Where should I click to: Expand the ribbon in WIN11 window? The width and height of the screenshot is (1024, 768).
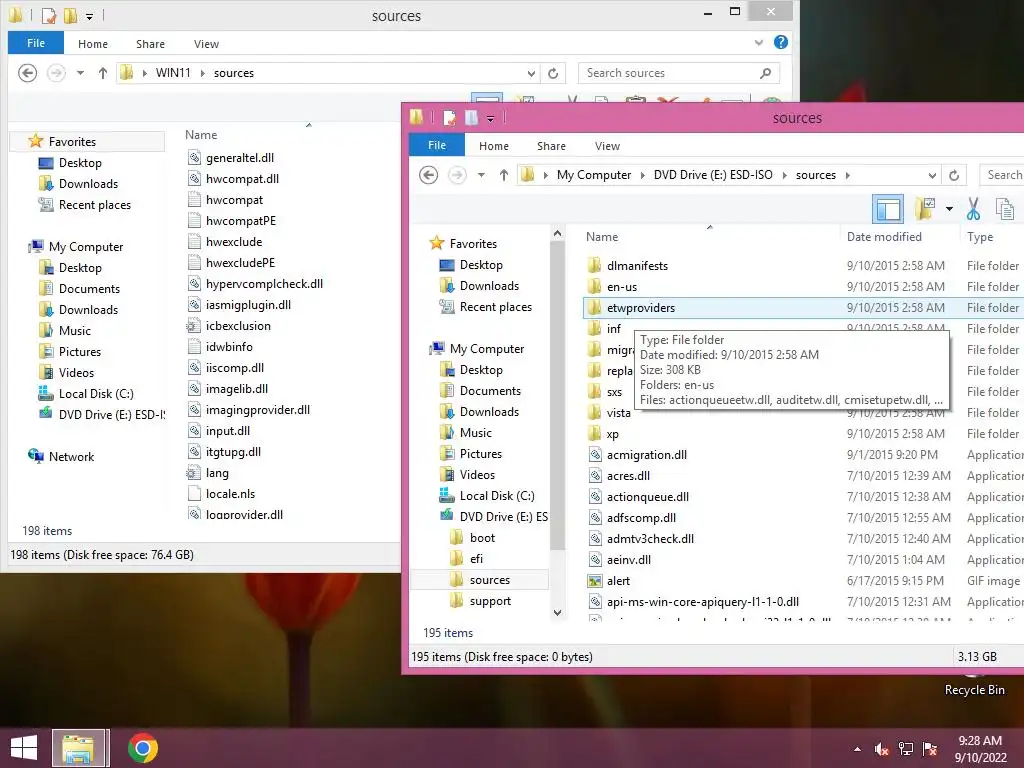[758, 43]
